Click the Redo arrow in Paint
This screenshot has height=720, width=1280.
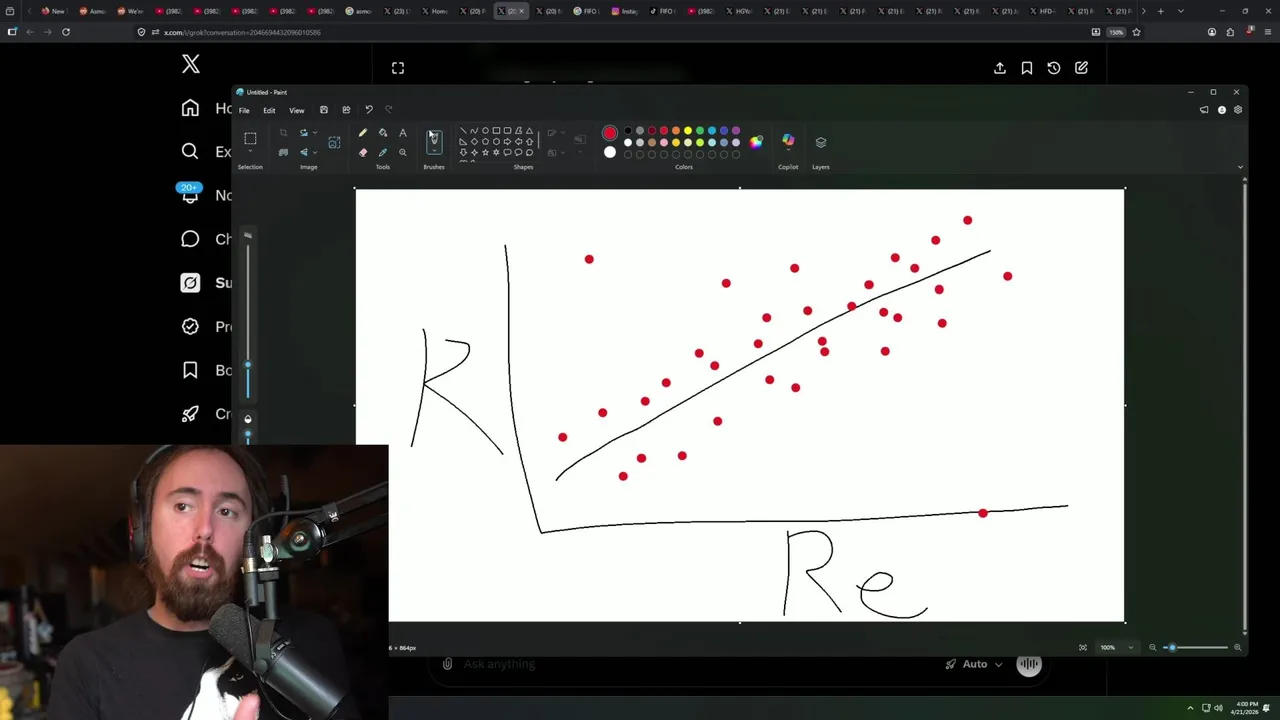coord(388,110)
